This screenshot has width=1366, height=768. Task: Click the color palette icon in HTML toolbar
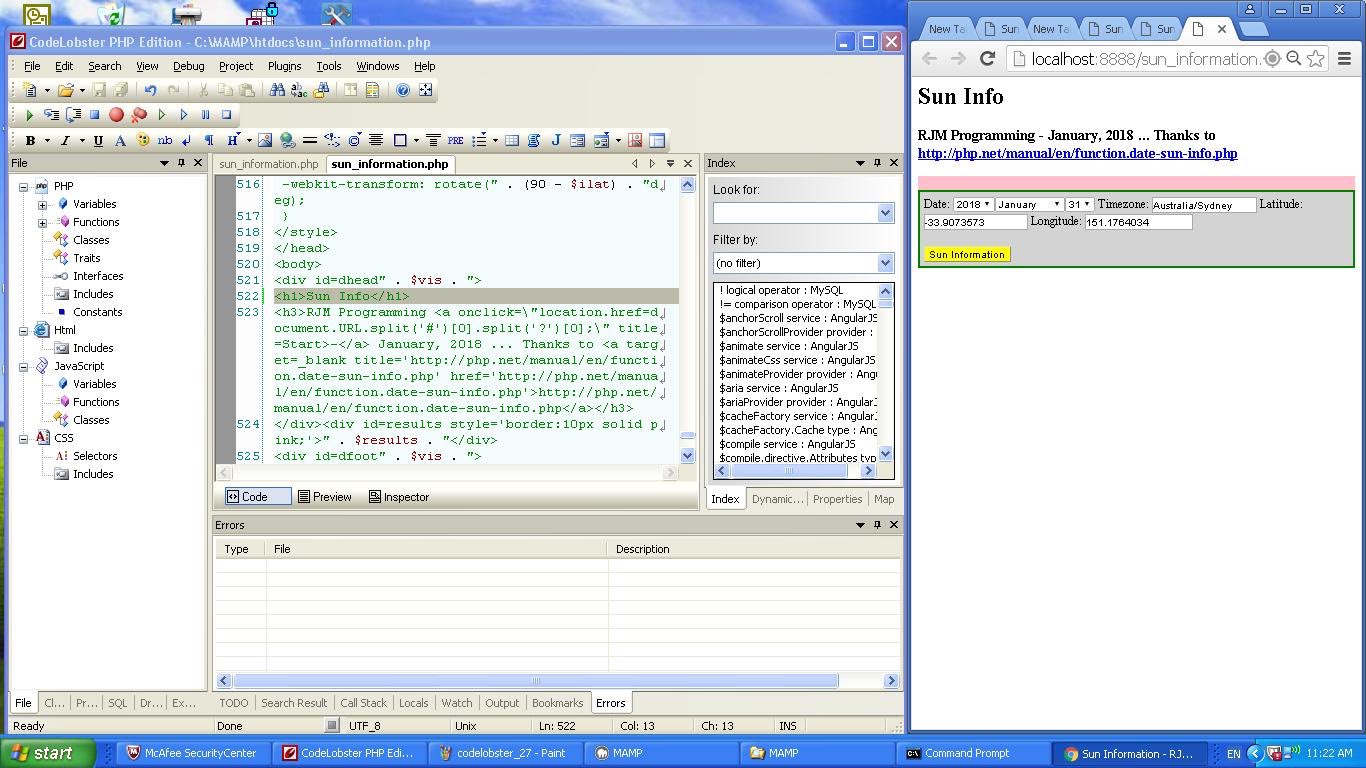coord(142,140)
